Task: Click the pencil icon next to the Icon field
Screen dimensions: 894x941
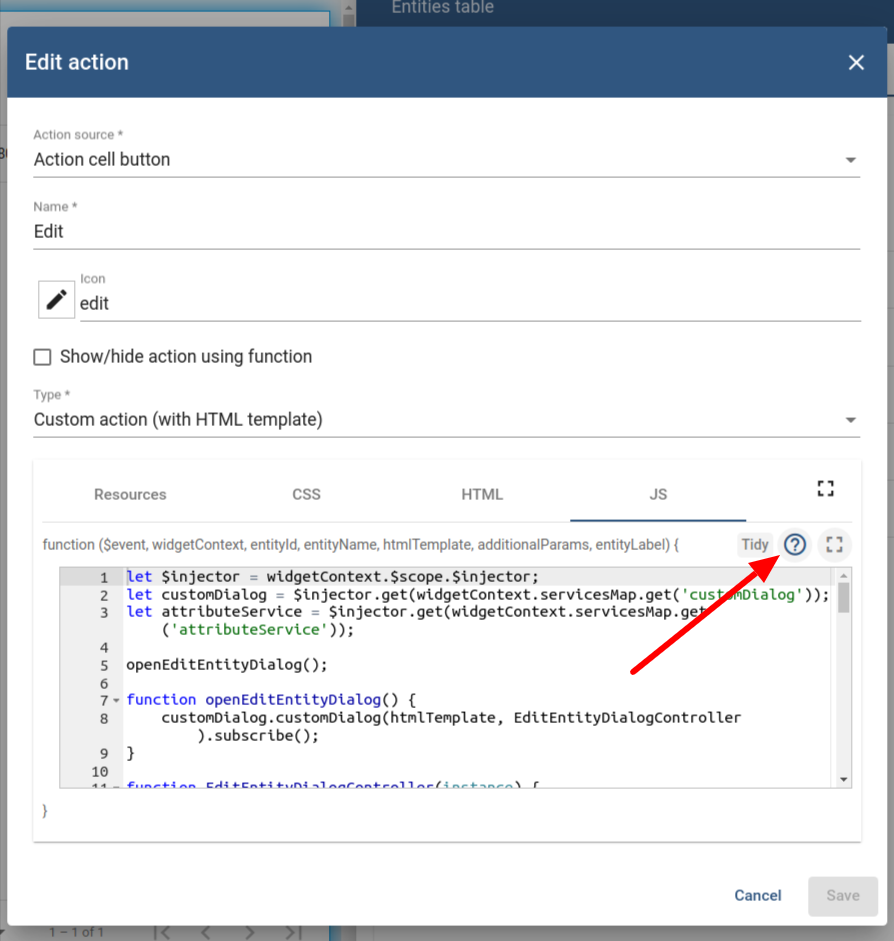Action: pos(56,299)
